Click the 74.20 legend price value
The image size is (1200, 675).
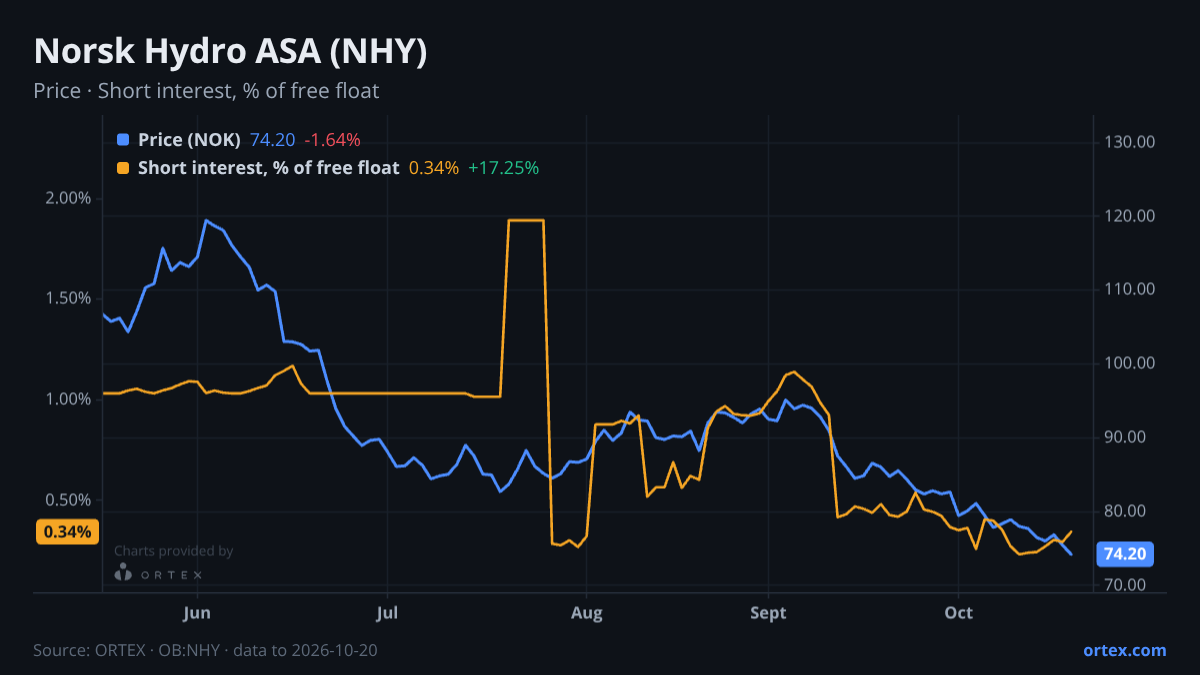(x=272, y=140)
